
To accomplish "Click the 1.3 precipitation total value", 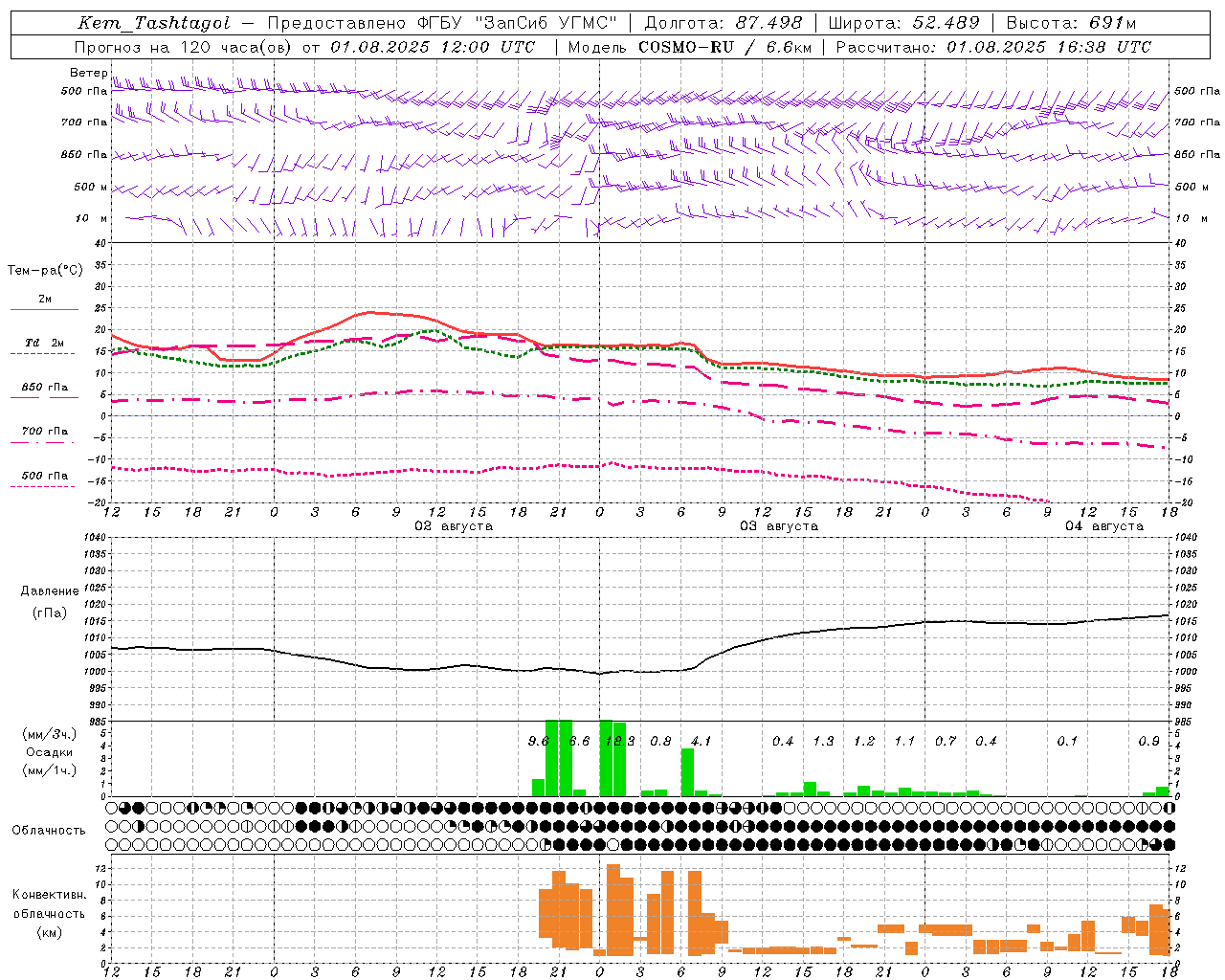I will (823, 741).
